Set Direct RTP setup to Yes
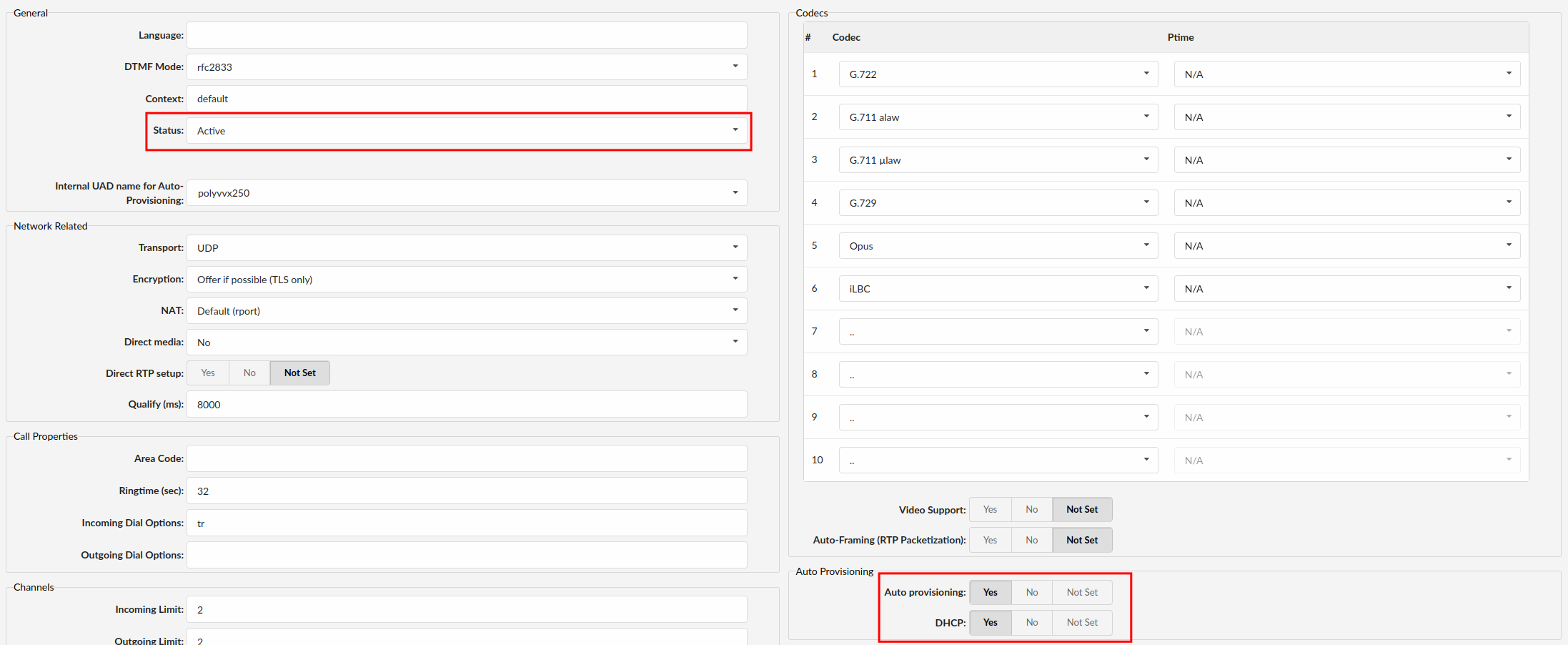Screen dimensions: 1568x645 [x=208, y=373]
